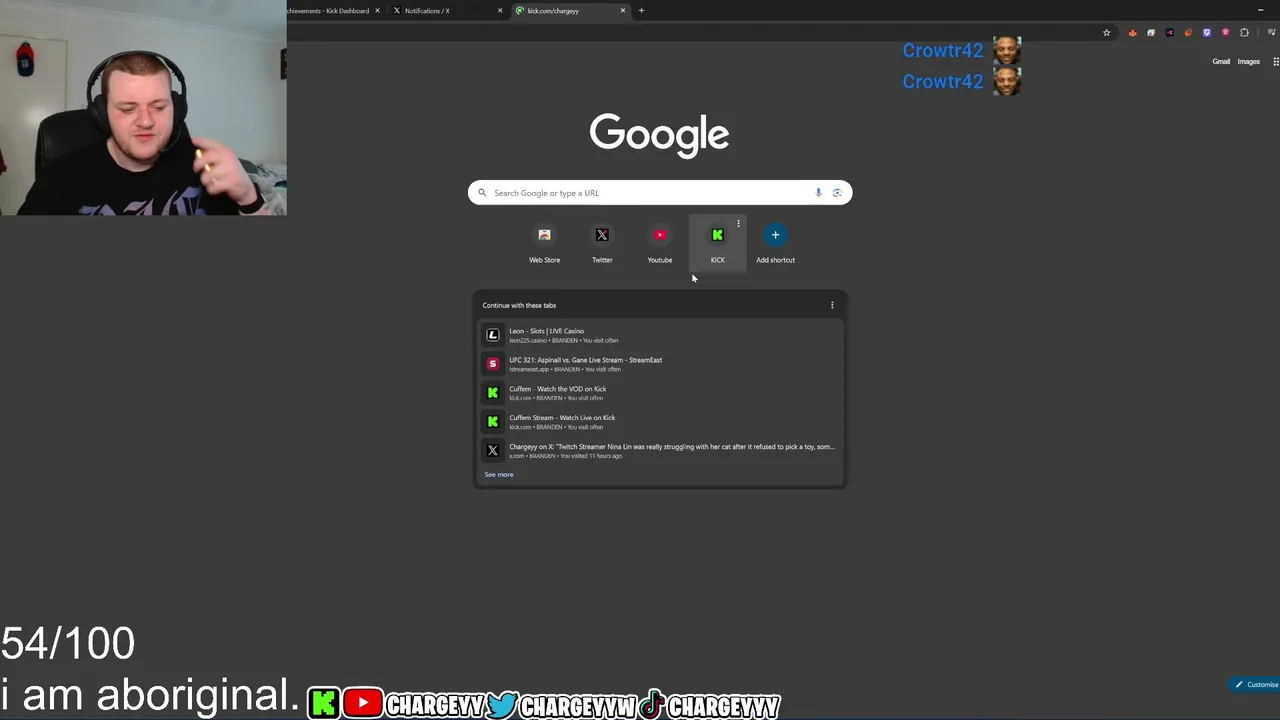Viewport: 1280px width, 720px height.
Task: Bookmark this page with star icon
Action: (x=1106, y=33)
